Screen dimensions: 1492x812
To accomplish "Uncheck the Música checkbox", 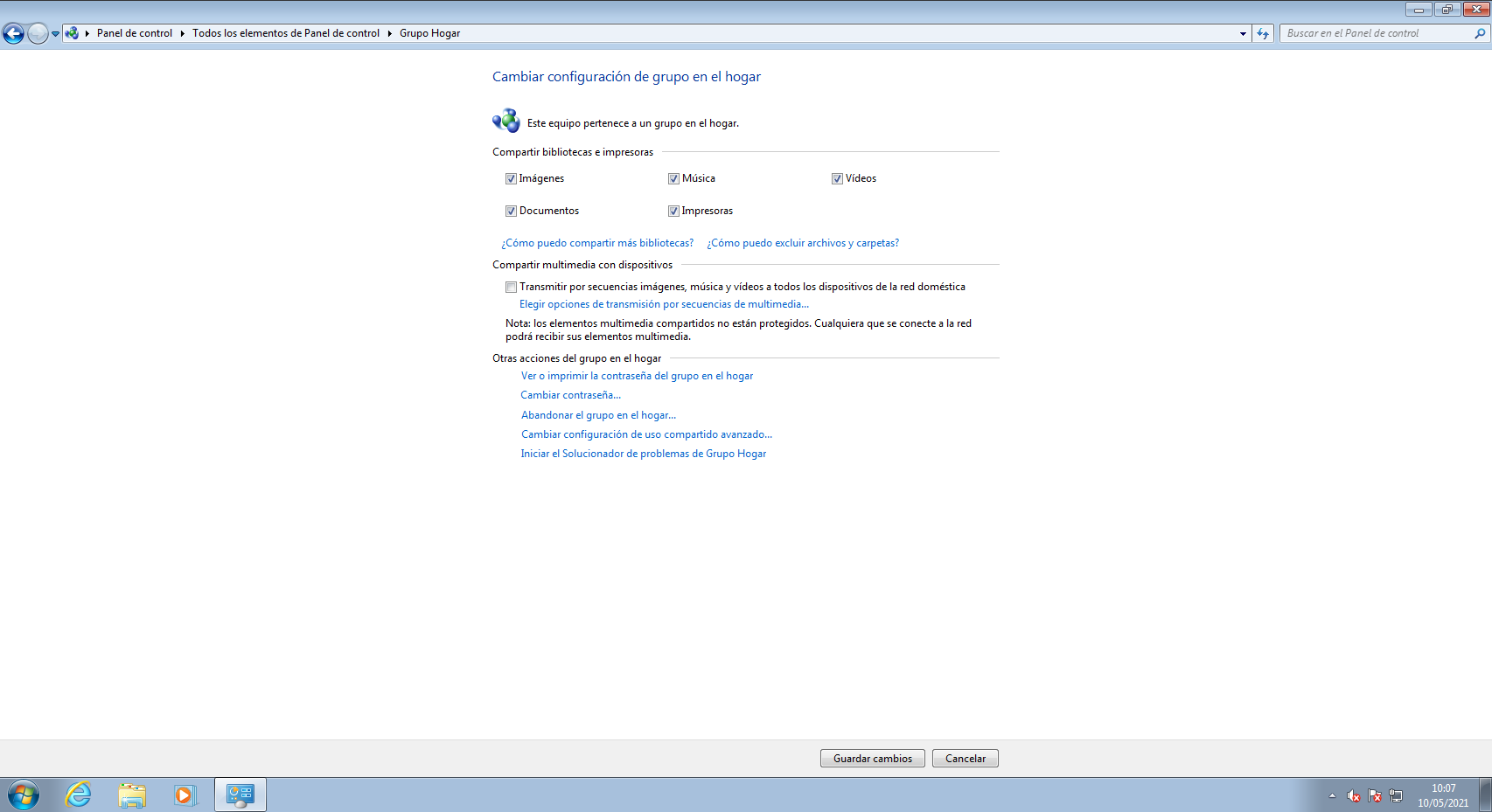I will click(x=673, y=178).
